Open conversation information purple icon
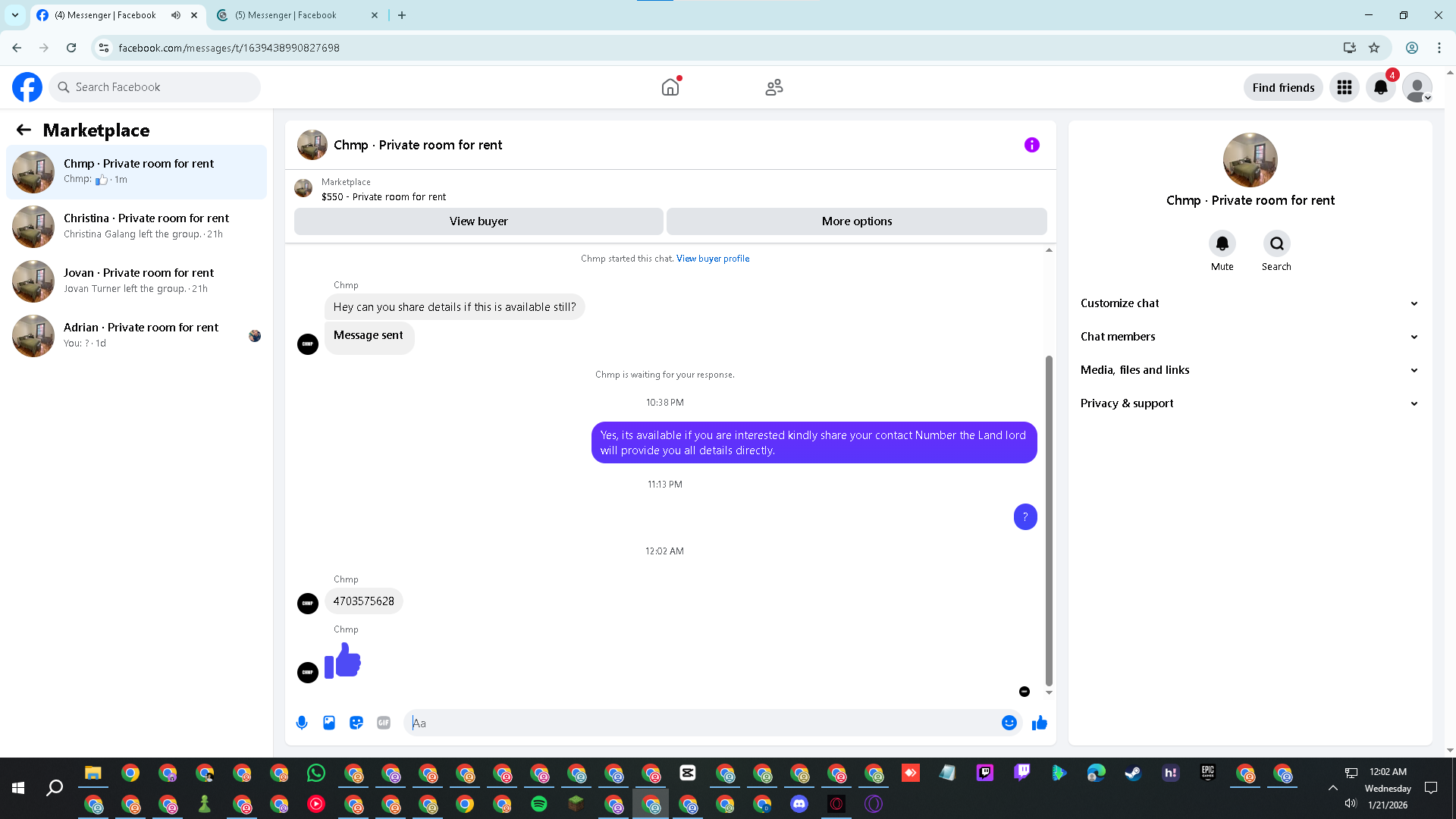 1032,145
